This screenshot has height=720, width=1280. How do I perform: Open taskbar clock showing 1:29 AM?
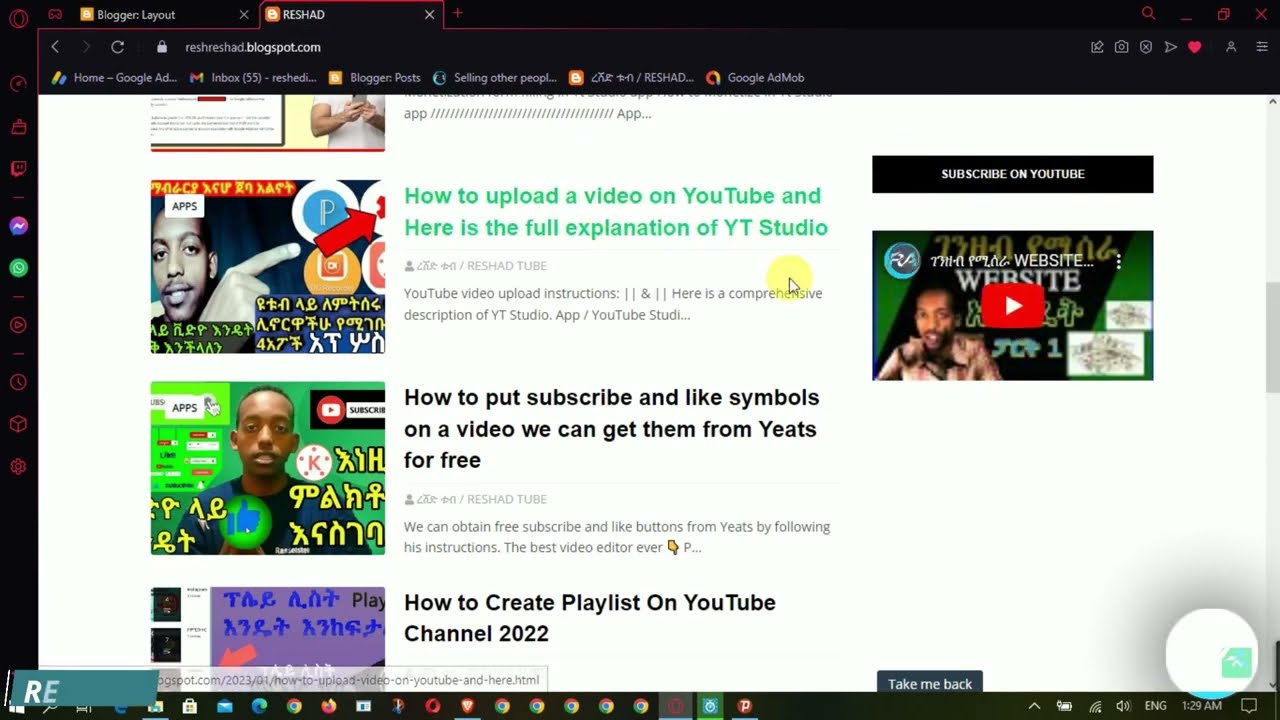[x=1201, y=706]
